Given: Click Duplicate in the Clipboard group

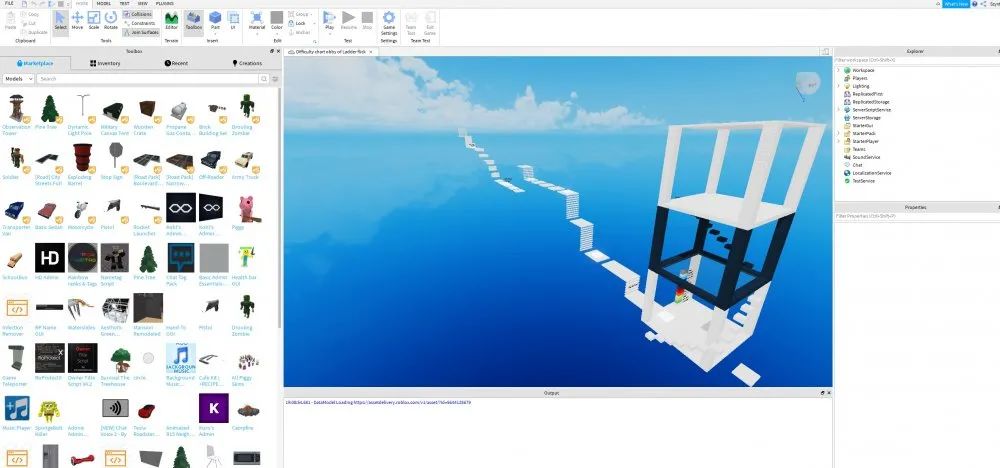Looking at the screenshot, I should pos(33,32).
